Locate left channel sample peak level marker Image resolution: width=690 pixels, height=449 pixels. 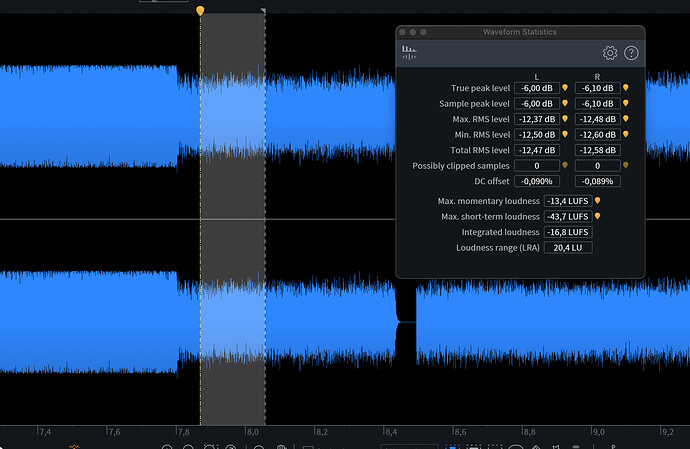point(565,103)
